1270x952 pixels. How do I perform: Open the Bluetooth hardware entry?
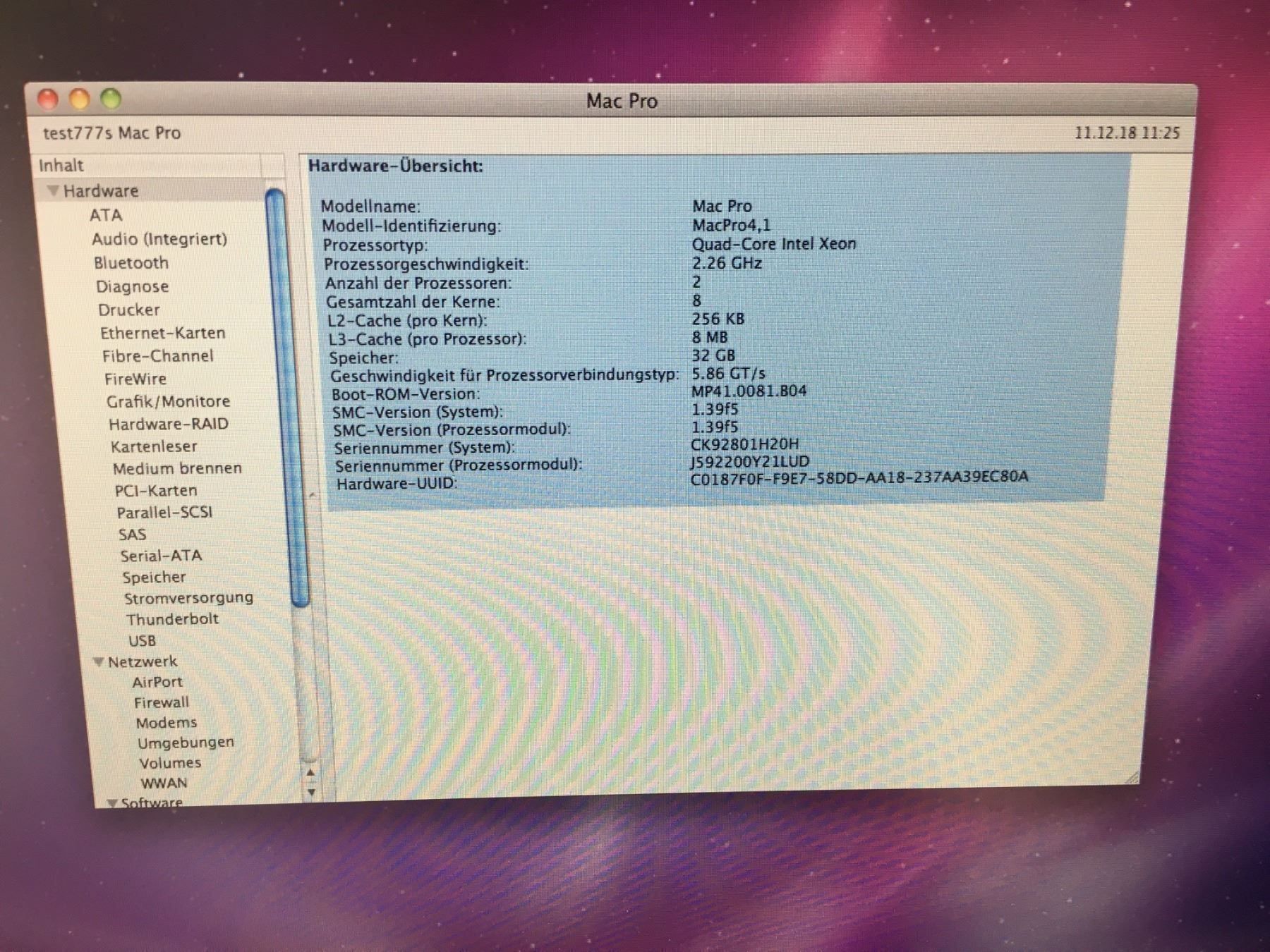[x=131, y=263]
